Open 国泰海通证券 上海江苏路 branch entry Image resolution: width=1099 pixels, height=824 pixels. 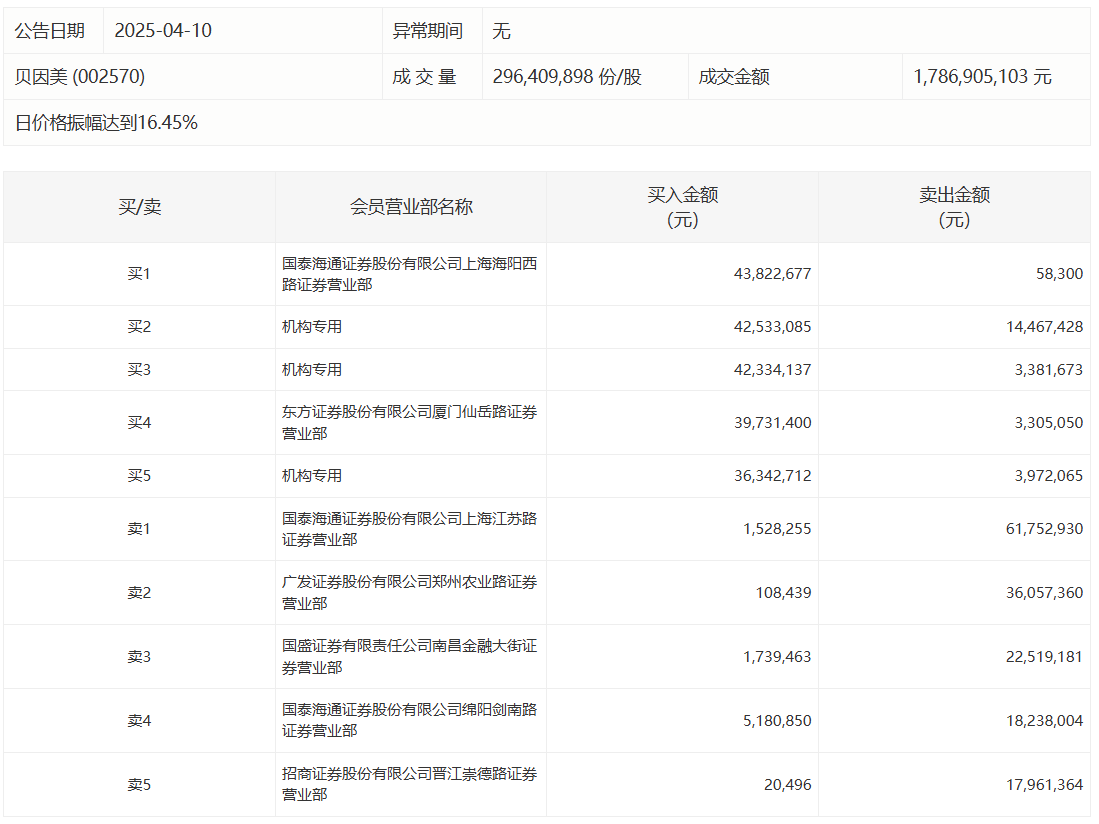tap(409, 529)
